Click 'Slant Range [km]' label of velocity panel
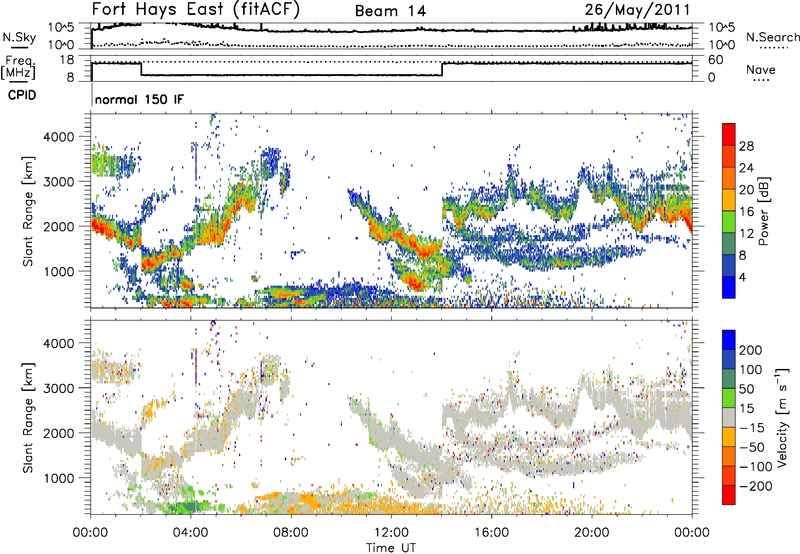Viewport: 800px width, 554px height. (x=28, y=417)
